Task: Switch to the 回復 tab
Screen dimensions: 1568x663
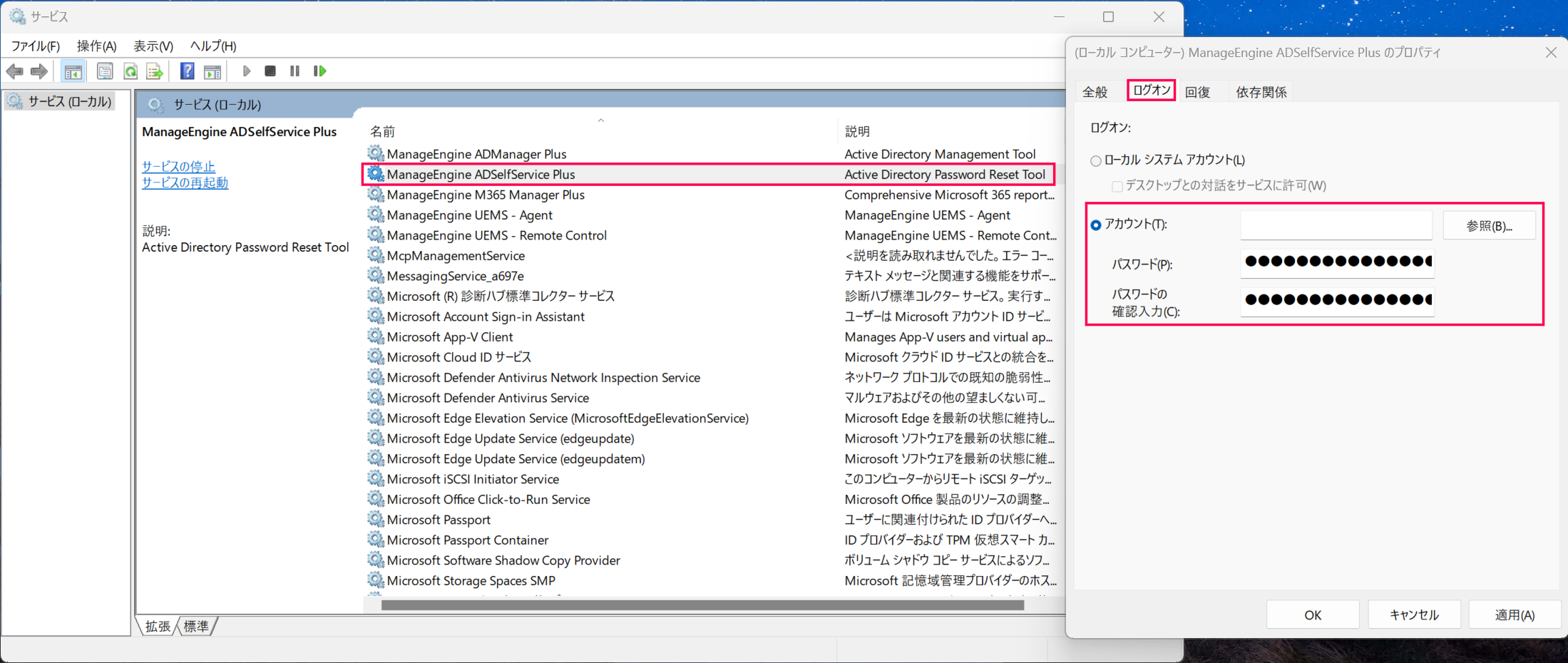Action: 1198,92
